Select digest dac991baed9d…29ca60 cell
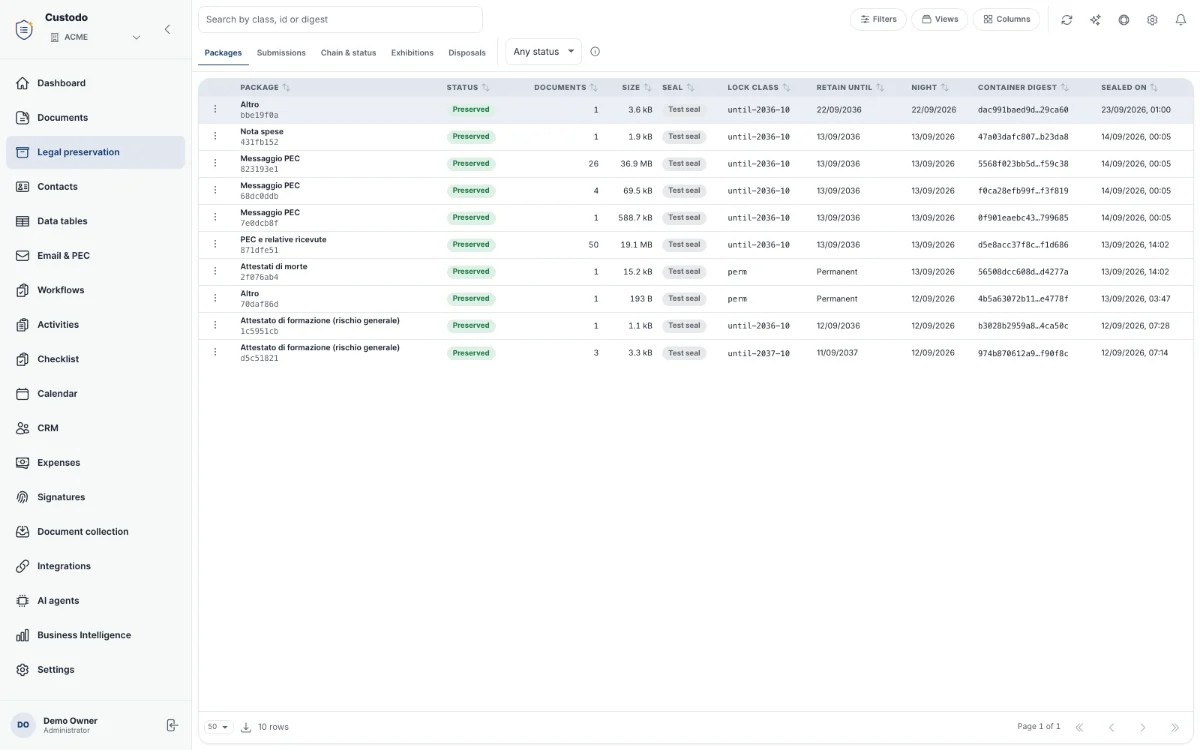 pos(1023,110)
